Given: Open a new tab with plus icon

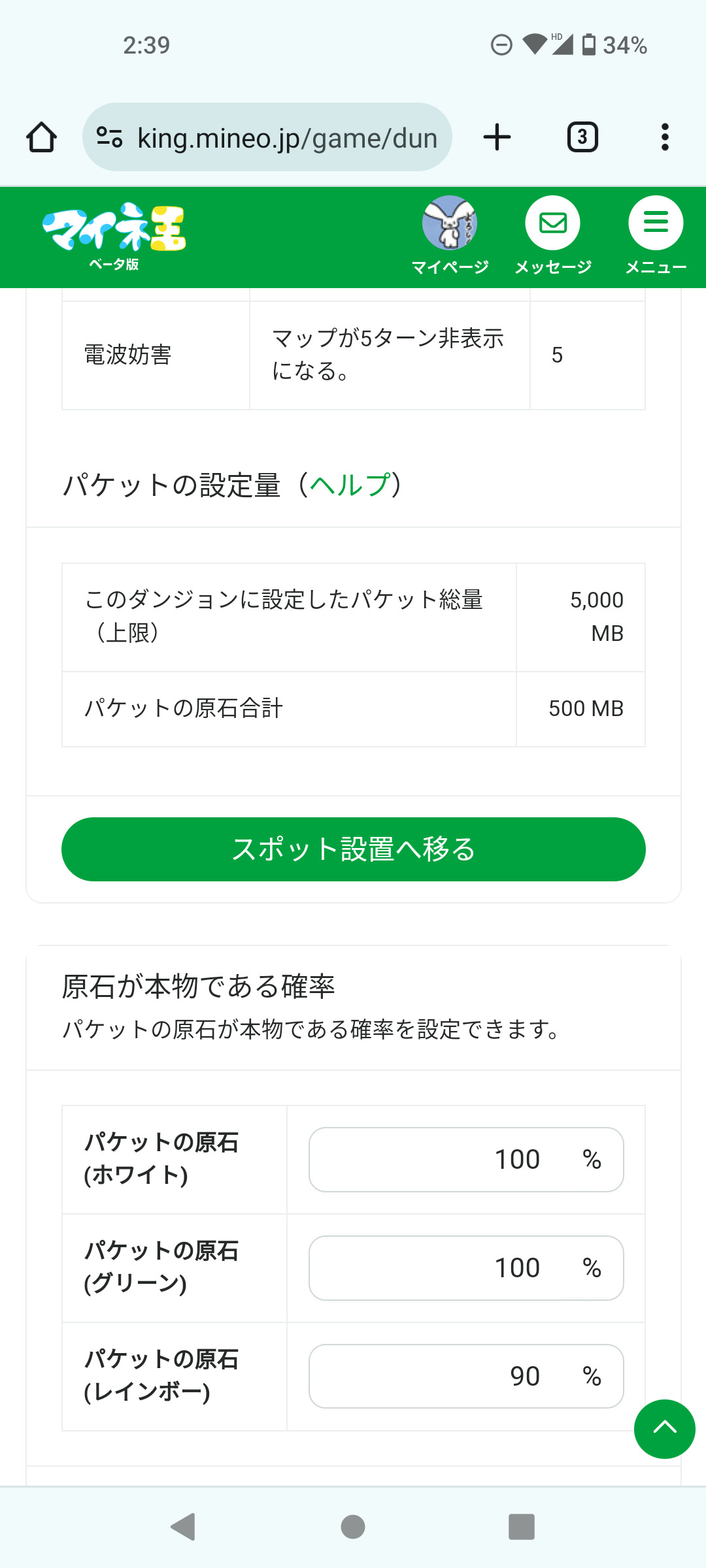Looking at the screenshot, I should pos(497,137).
